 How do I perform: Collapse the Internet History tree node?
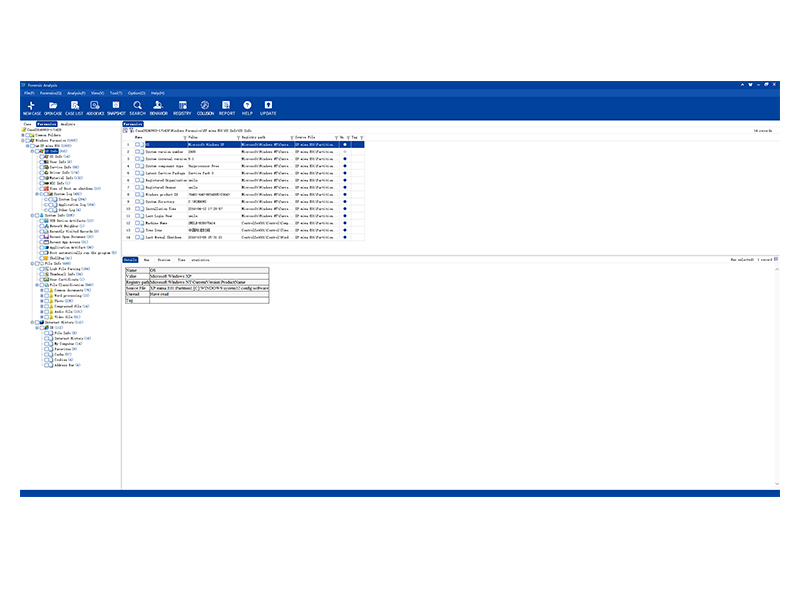[32, 322]
